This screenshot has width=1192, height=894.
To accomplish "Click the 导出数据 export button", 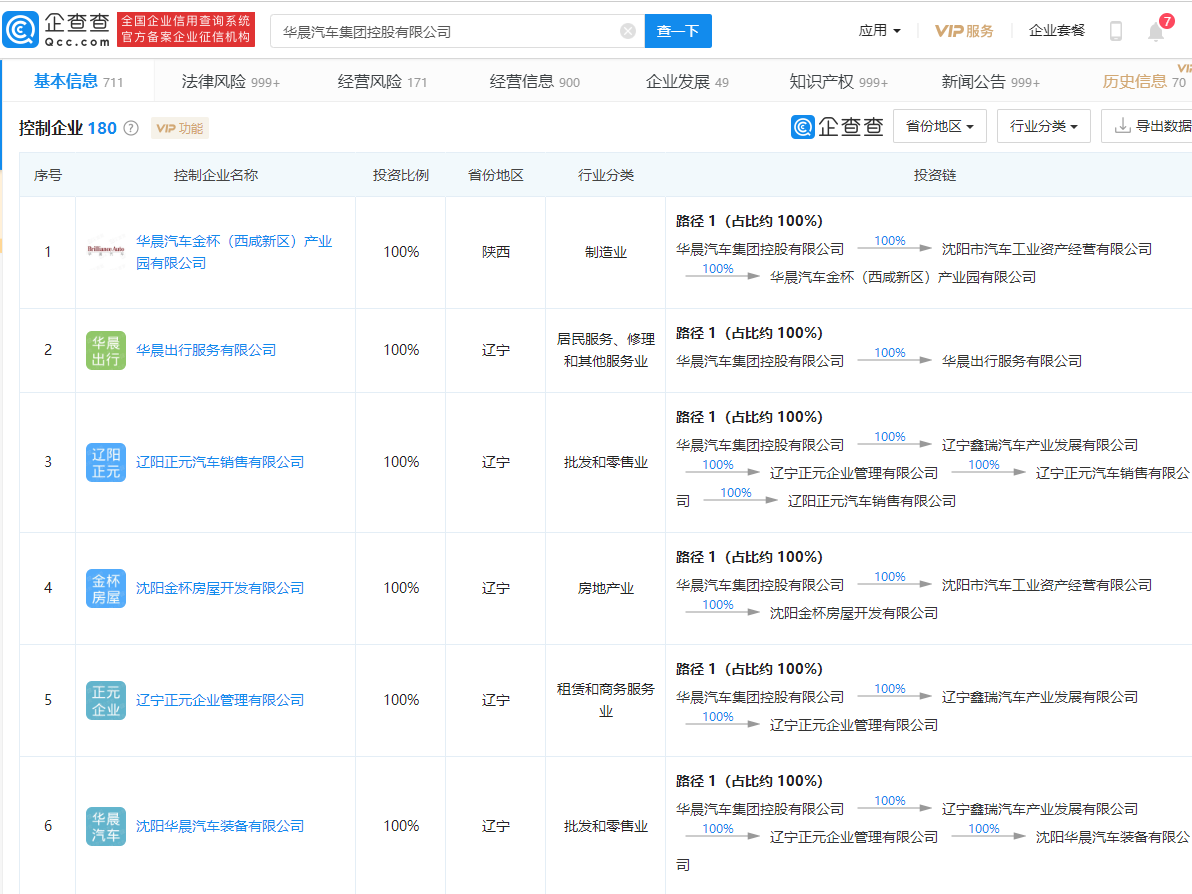I will tap(1152, 126).
